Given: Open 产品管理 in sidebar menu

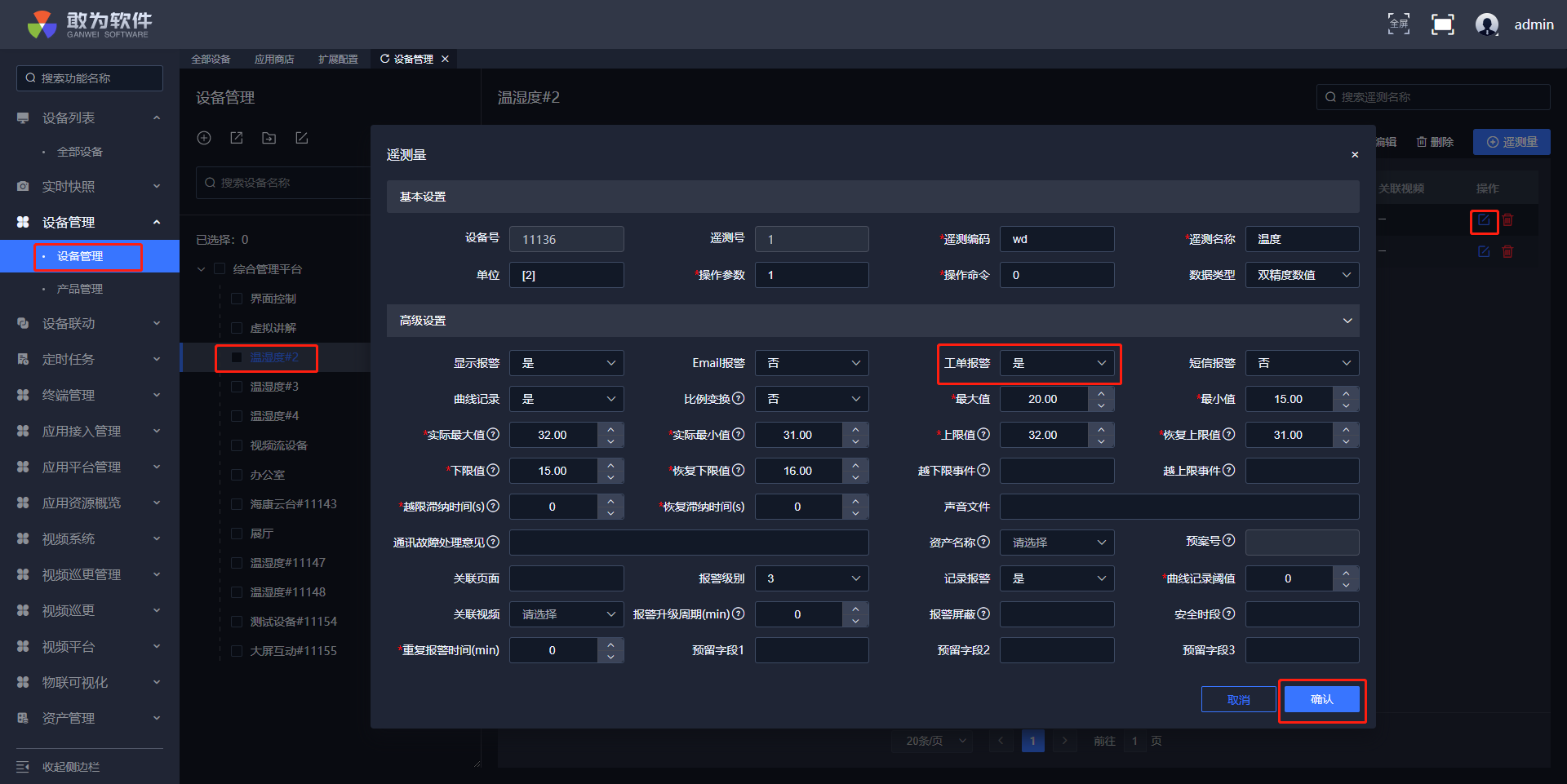Looking at the screenshot, I should tap(80, 289).
